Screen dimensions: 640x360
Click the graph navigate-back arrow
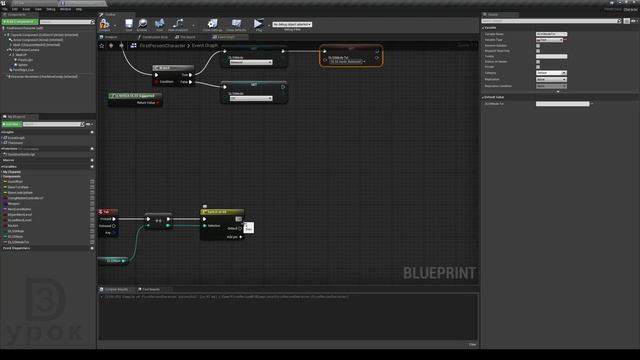click(111, 46)
